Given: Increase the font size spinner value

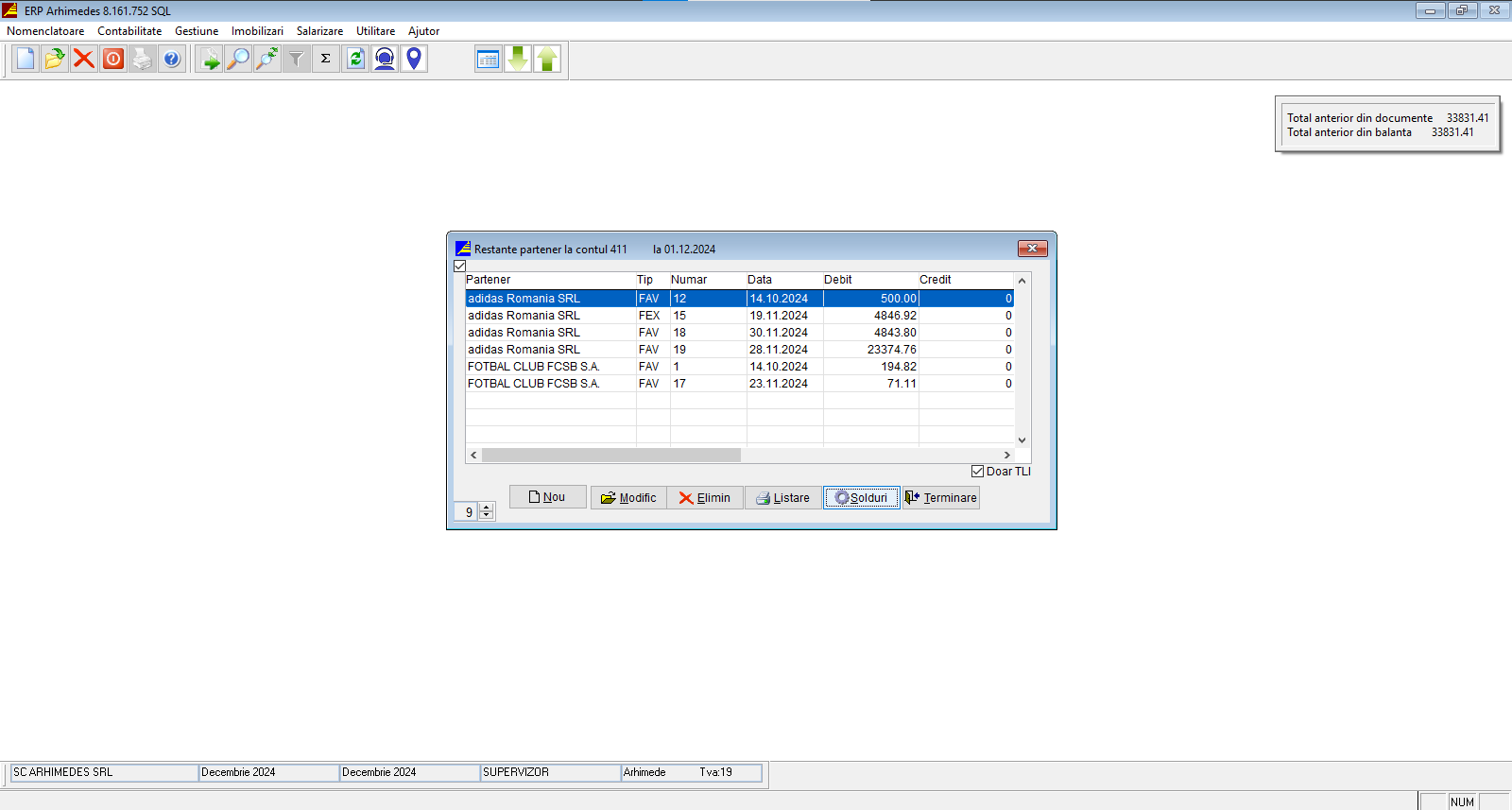Looking at the screenshot, I should click(487, 508).
